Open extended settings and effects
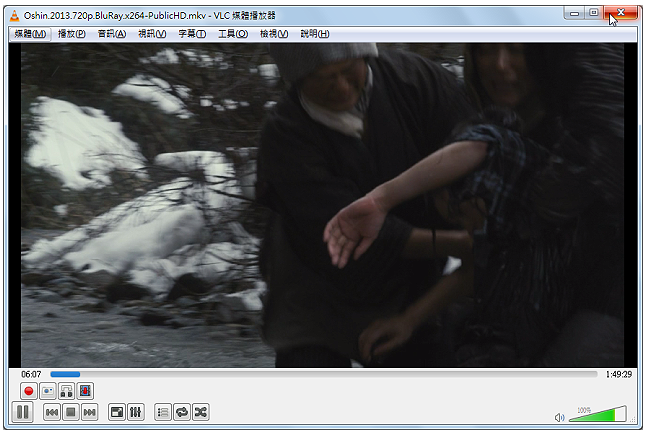651x436 pixels. click(136, 412)
